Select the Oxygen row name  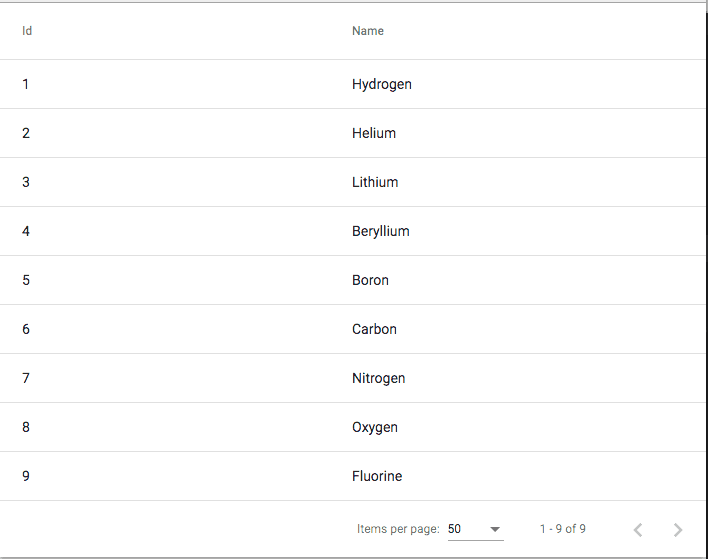375,427
